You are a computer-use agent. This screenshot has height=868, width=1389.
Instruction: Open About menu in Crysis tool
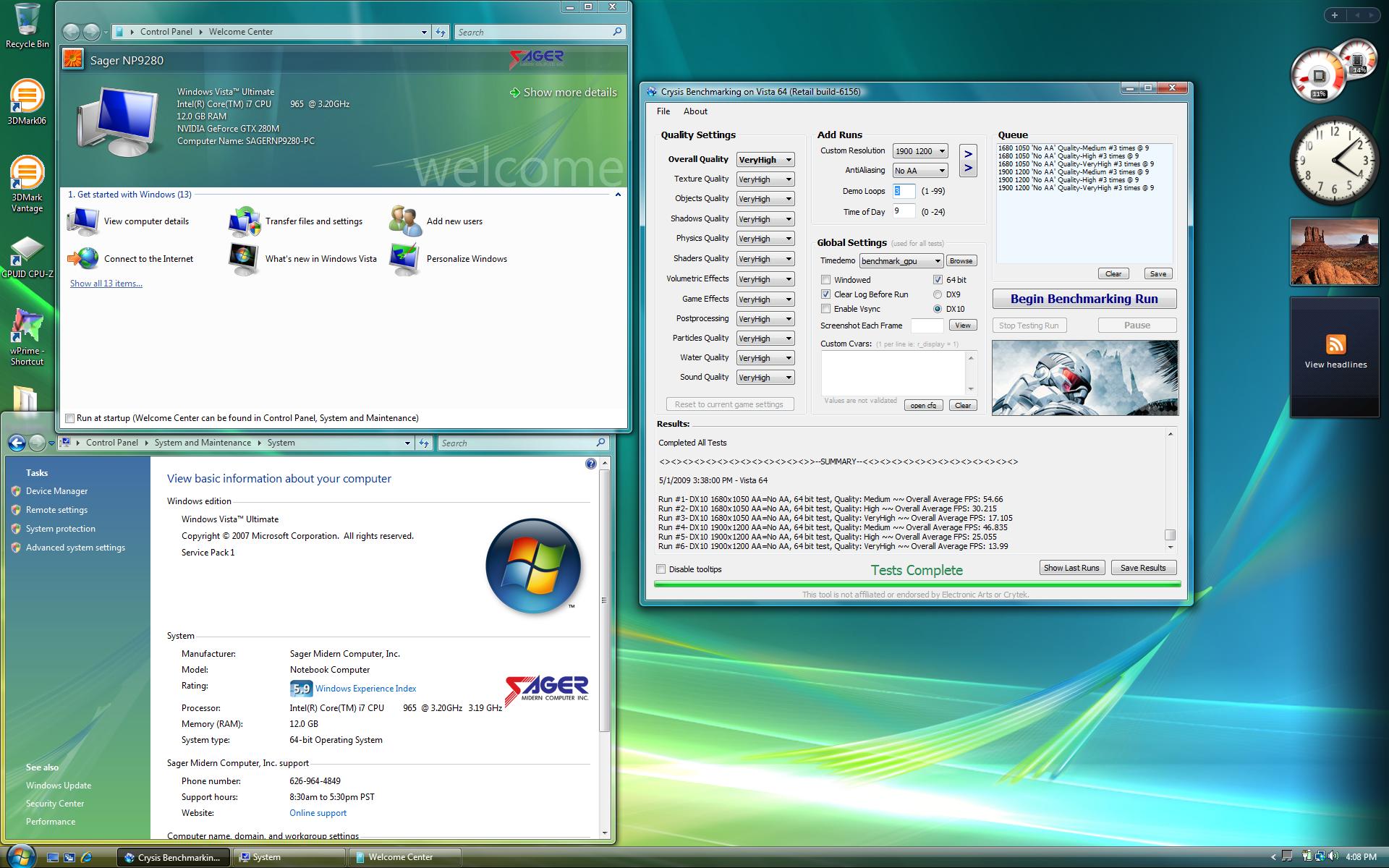click(695, 111)
